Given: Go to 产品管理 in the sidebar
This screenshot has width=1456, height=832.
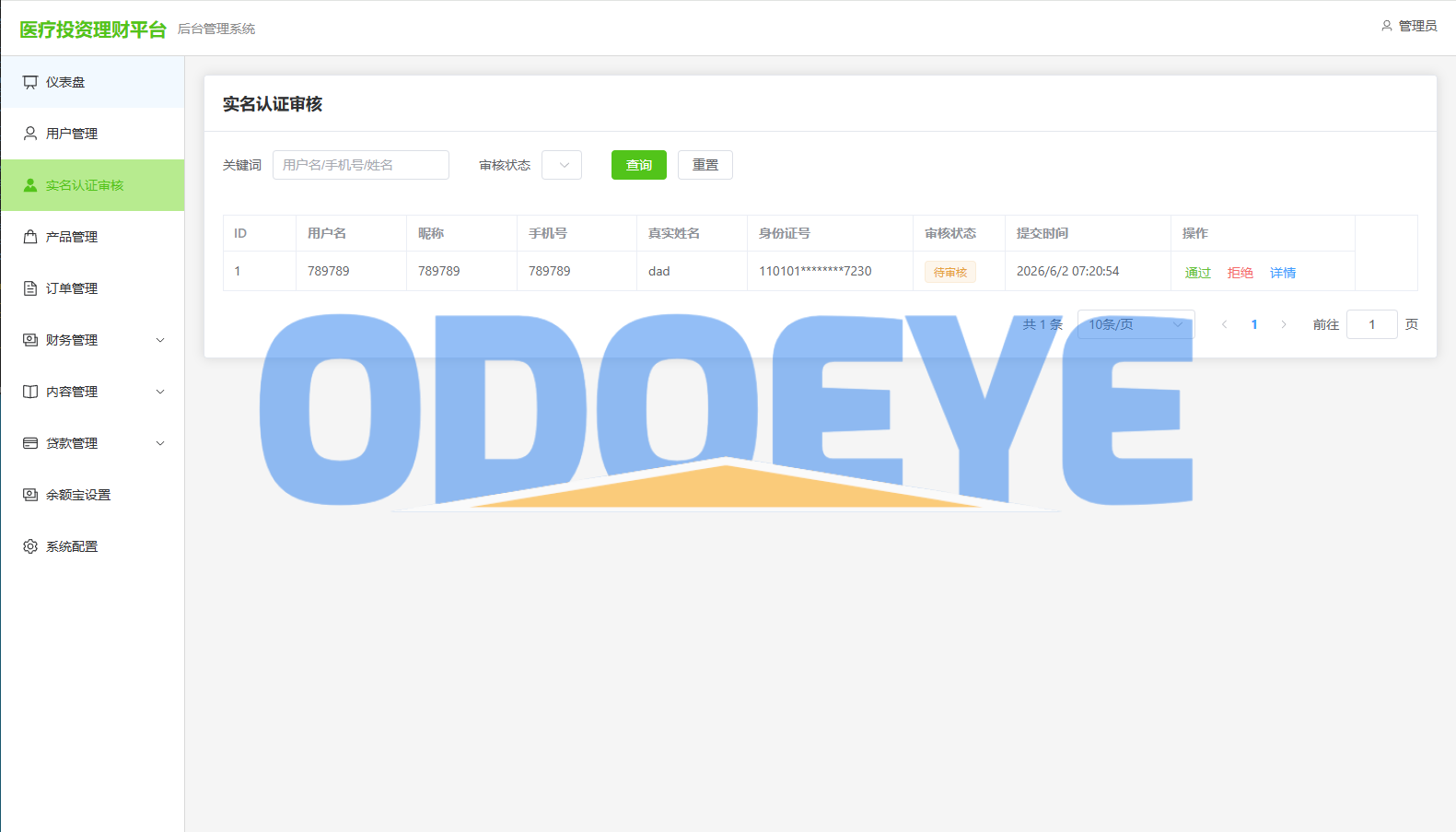Looking at the screenshot, I should [92, 237].
